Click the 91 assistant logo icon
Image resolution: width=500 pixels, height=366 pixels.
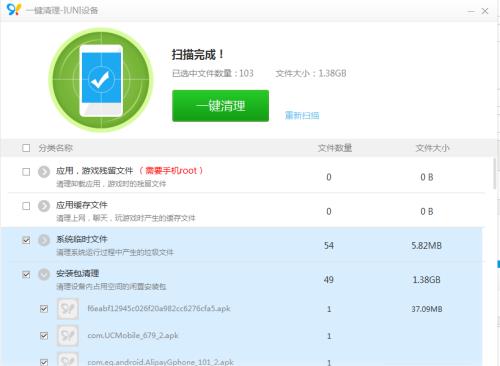[x=14, y=9]
